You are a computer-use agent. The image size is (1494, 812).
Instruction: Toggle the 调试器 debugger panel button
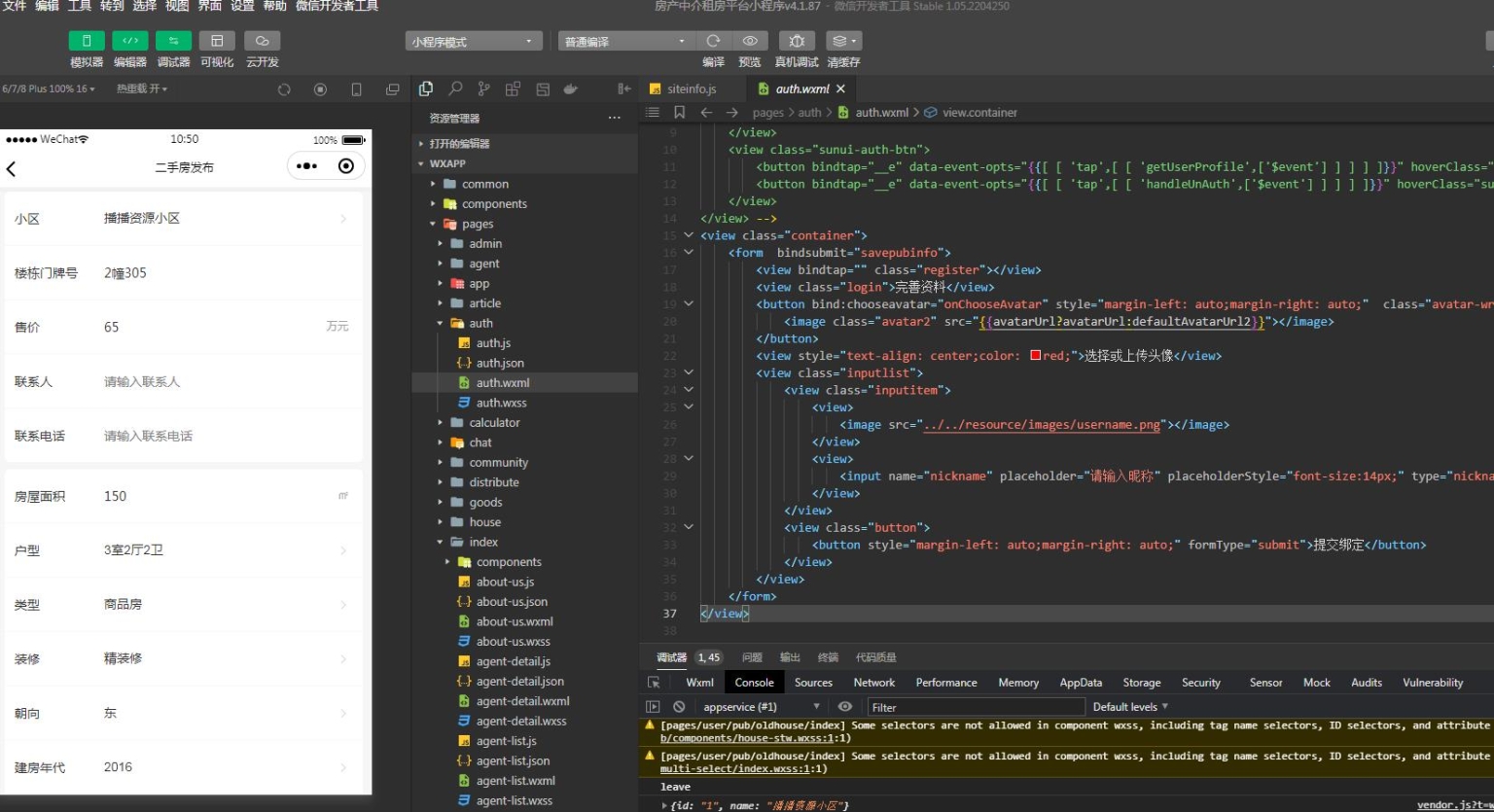173,41
